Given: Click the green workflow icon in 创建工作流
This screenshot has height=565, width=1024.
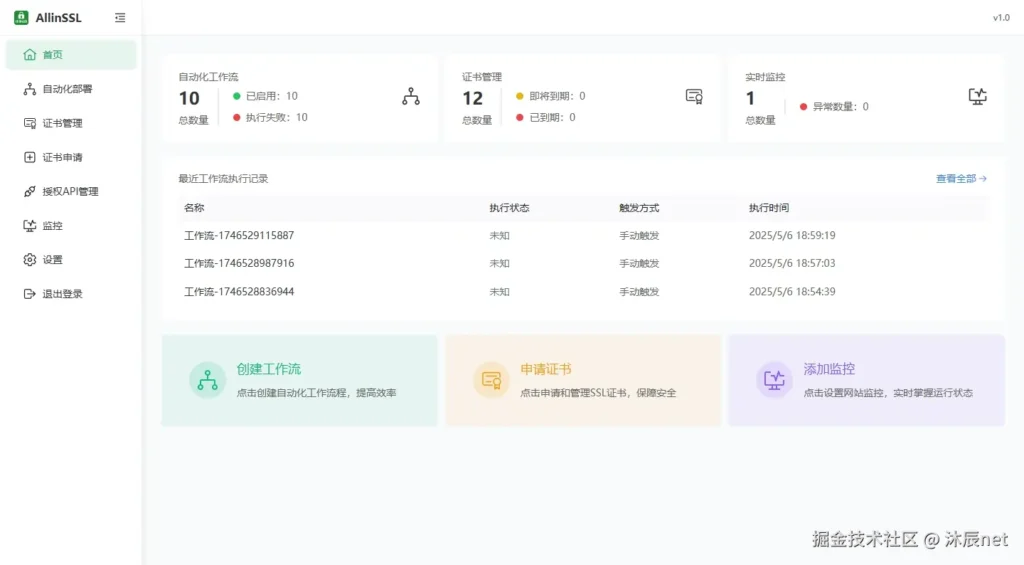Looking at the screenshot, I should [x=208, y=380].
